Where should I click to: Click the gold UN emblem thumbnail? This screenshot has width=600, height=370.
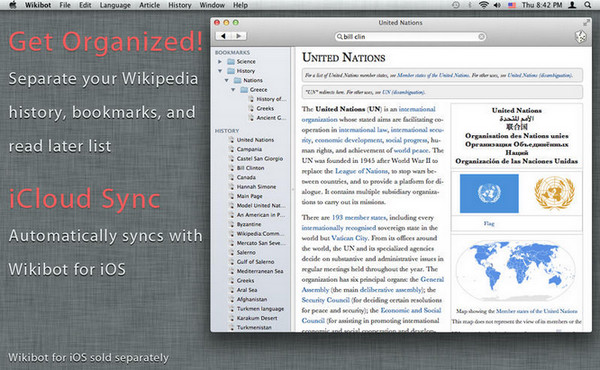point(554,192)
